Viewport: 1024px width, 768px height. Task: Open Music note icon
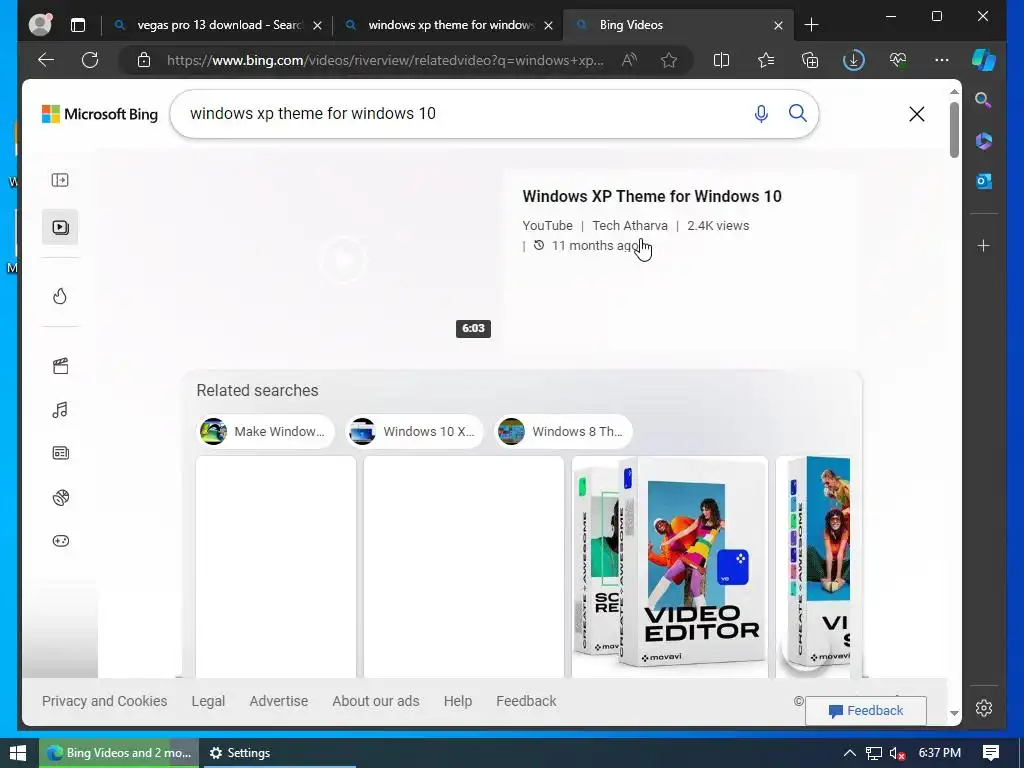pyautogui.click(x=60, y=409)
